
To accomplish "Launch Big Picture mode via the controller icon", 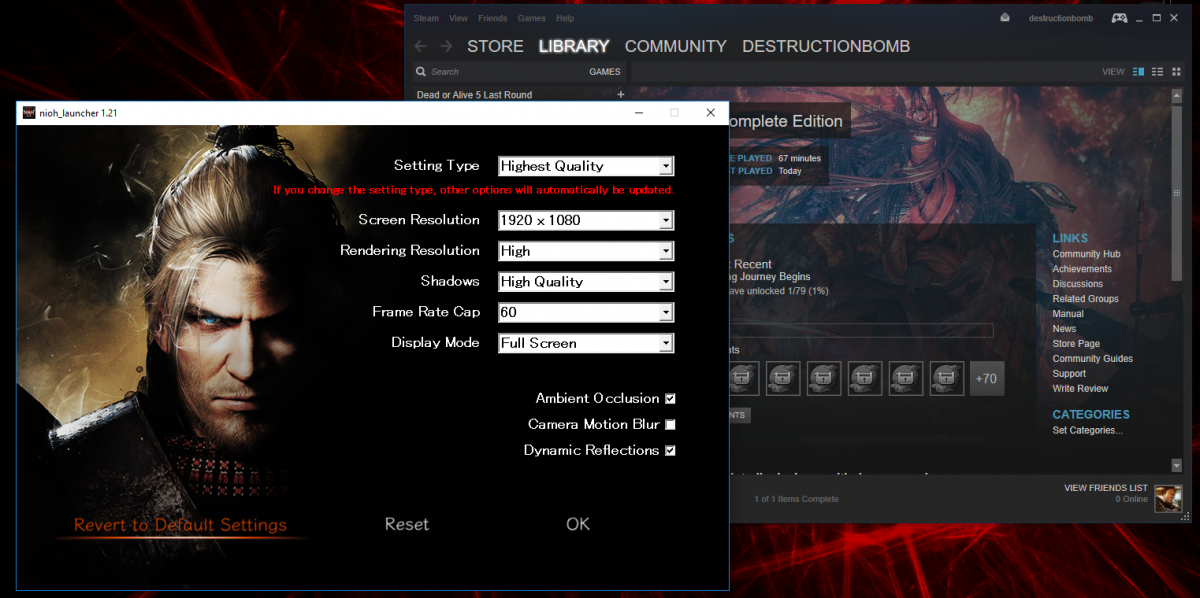I will [x=1119, y=18].
